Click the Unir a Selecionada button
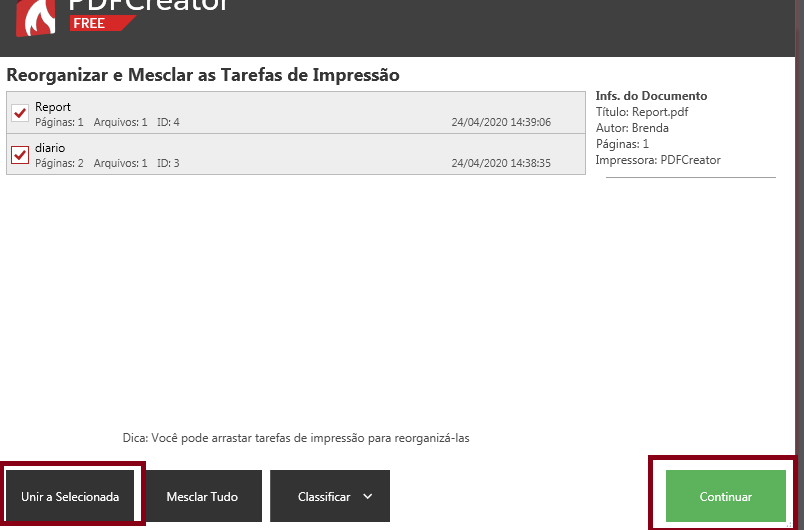 click(70, 496)
